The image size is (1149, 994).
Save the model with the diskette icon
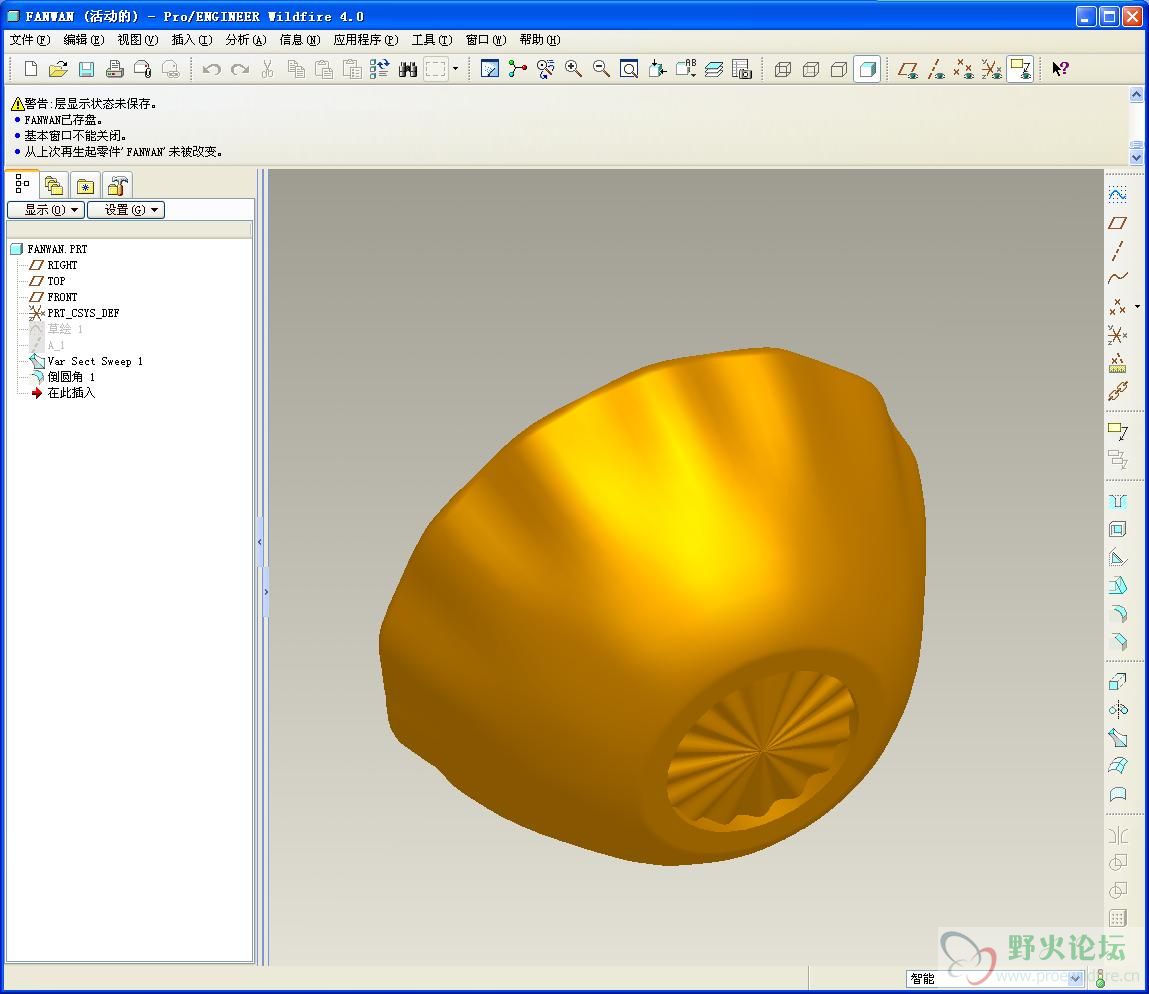86,69
